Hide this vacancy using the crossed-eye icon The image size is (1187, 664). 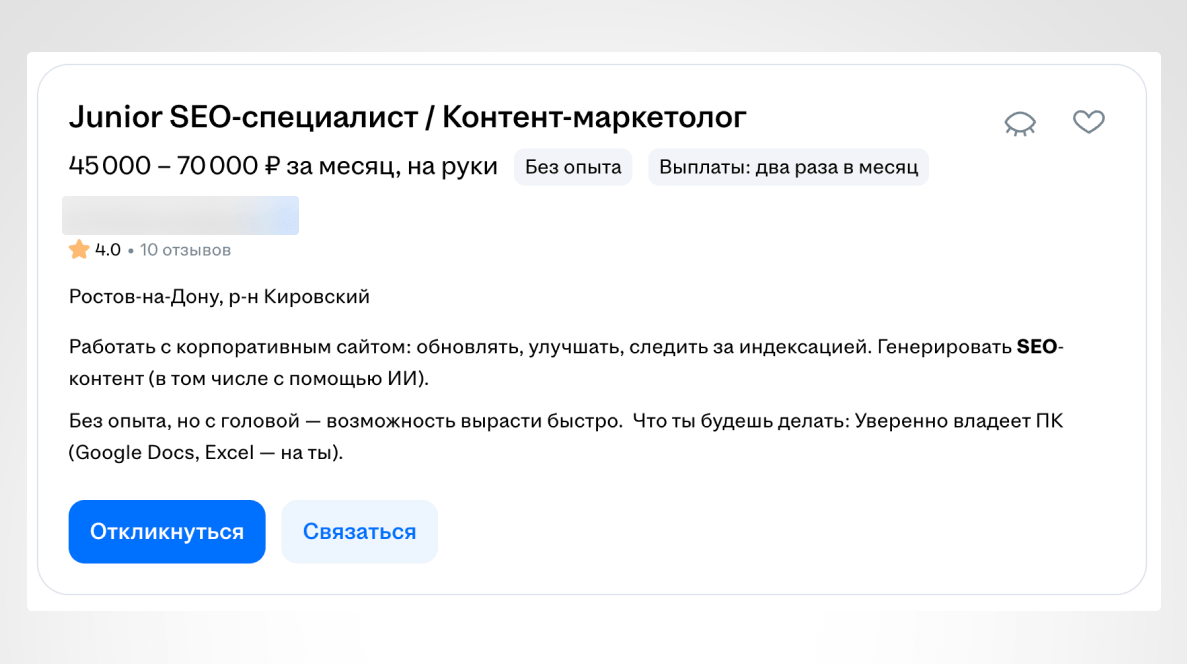[x=1020, y=121]
